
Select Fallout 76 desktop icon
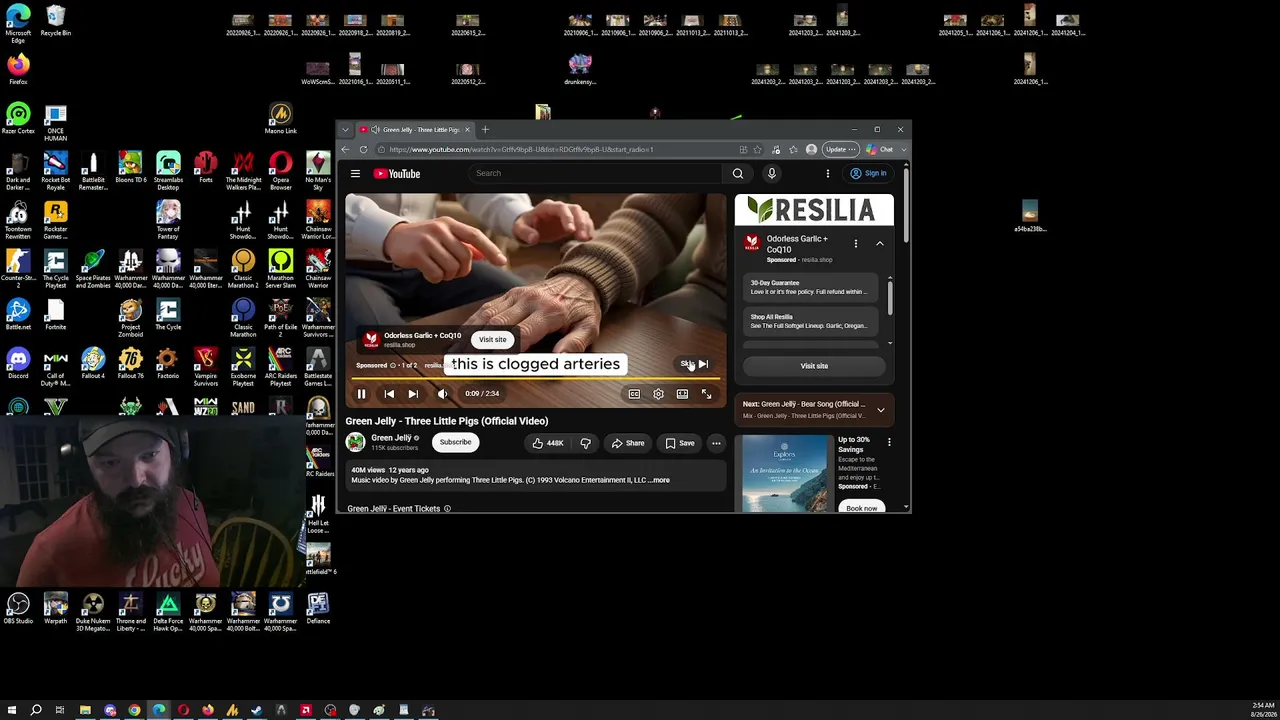(x=130, y=363)
